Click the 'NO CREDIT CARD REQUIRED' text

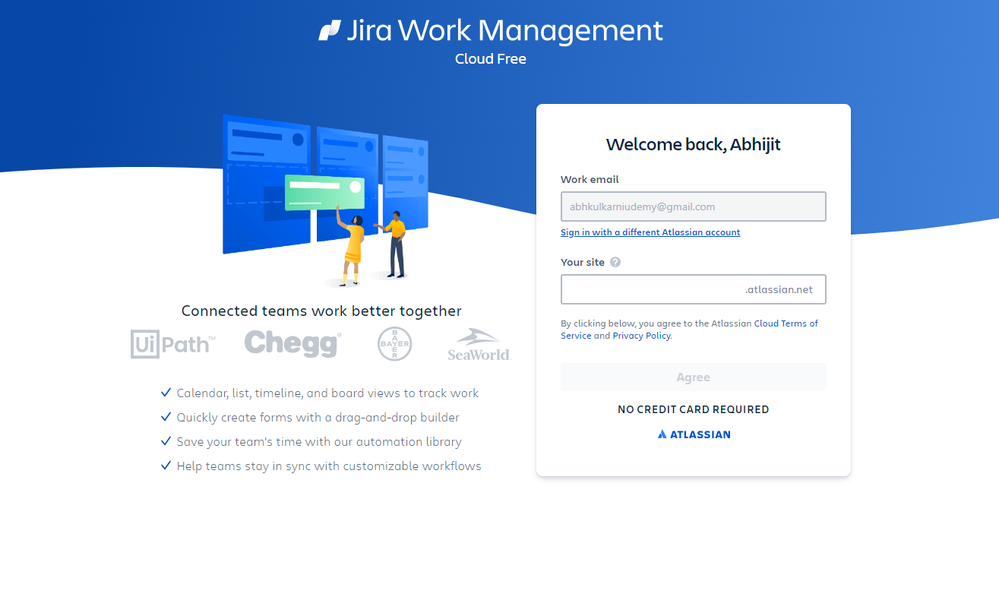pos(693,410)
